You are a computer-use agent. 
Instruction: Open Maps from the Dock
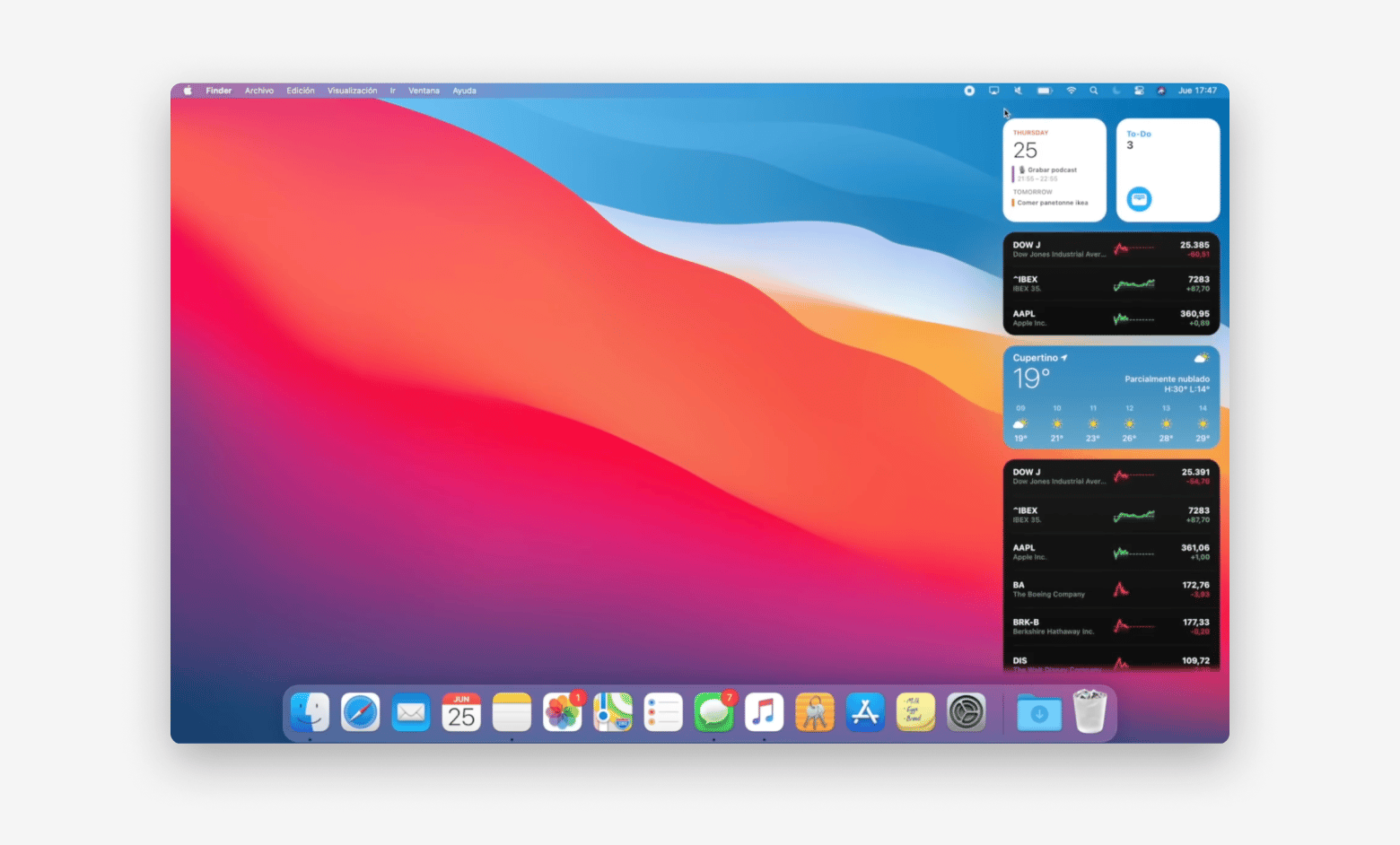point(613,713)
